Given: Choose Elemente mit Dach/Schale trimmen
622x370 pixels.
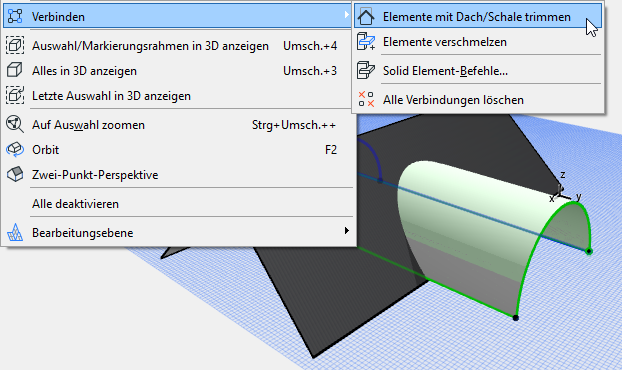Looking at the screenshot, I should [478, 17].
